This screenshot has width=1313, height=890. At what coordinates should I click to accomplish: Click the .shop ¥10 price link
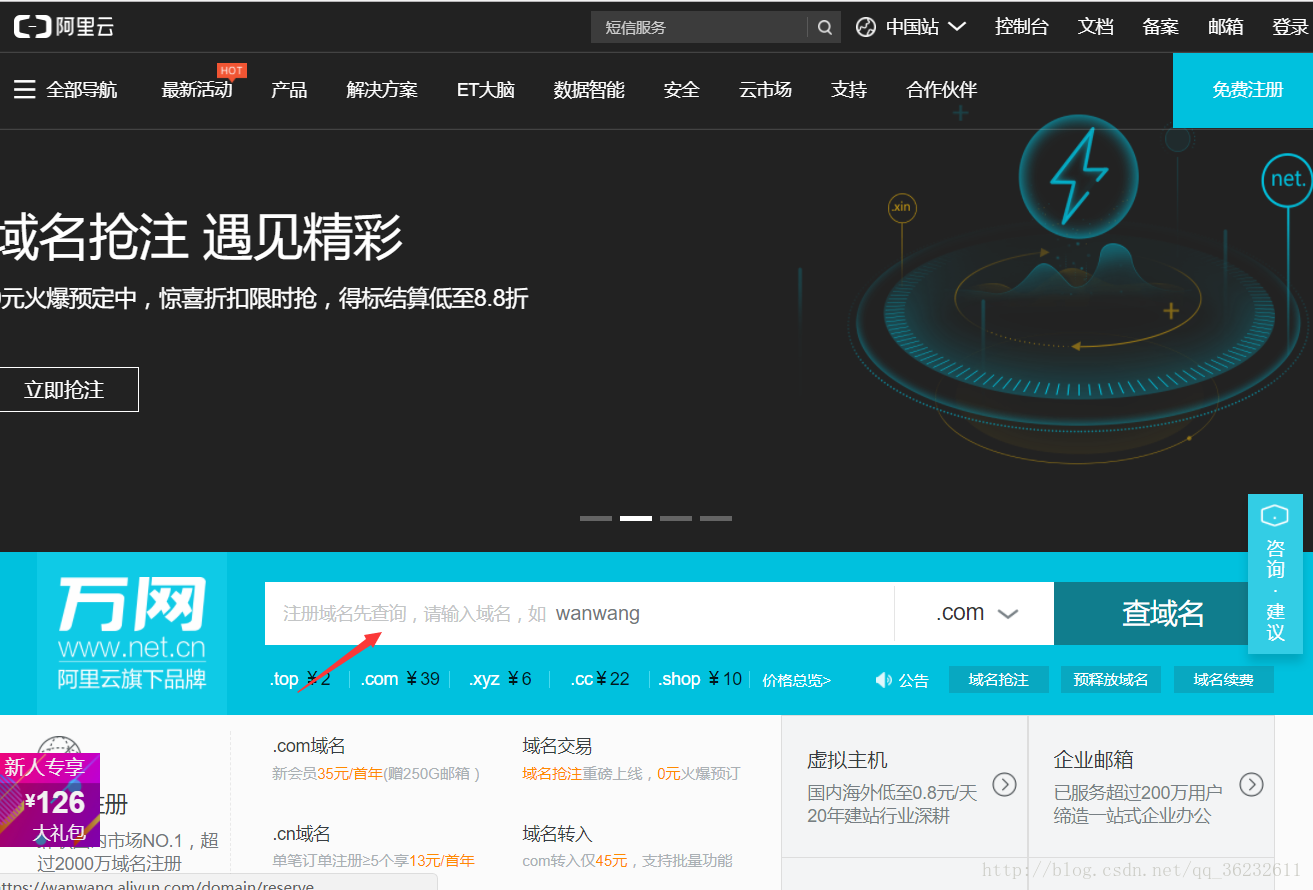pyautogui.click(x=700, y=679)
